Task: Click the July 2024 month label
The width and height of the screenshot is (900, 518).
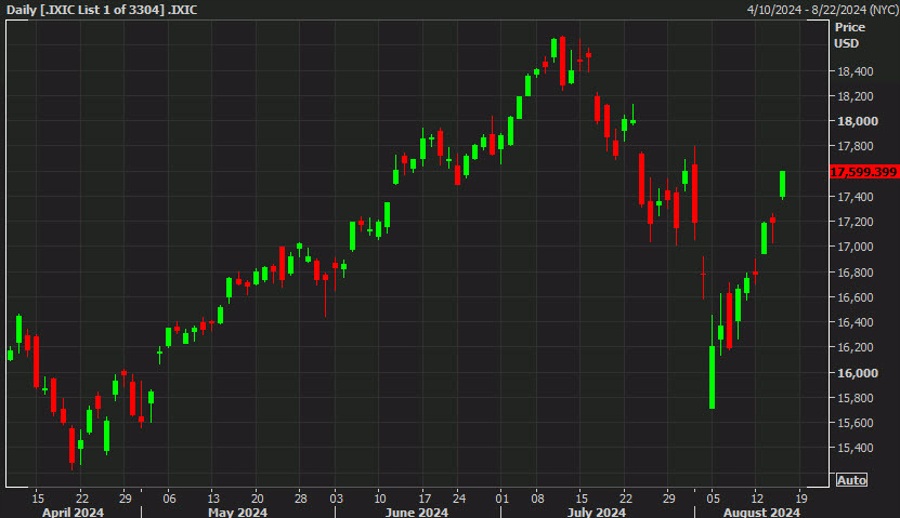Action: [x=596, y=512]
